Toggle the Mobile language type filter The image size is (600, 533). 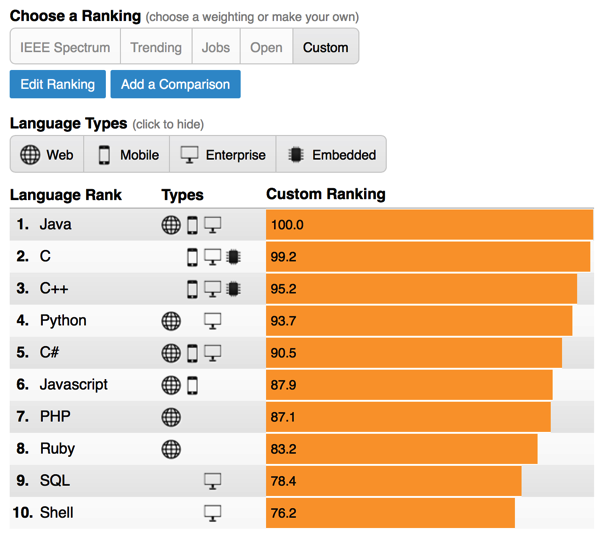point(127,154)
